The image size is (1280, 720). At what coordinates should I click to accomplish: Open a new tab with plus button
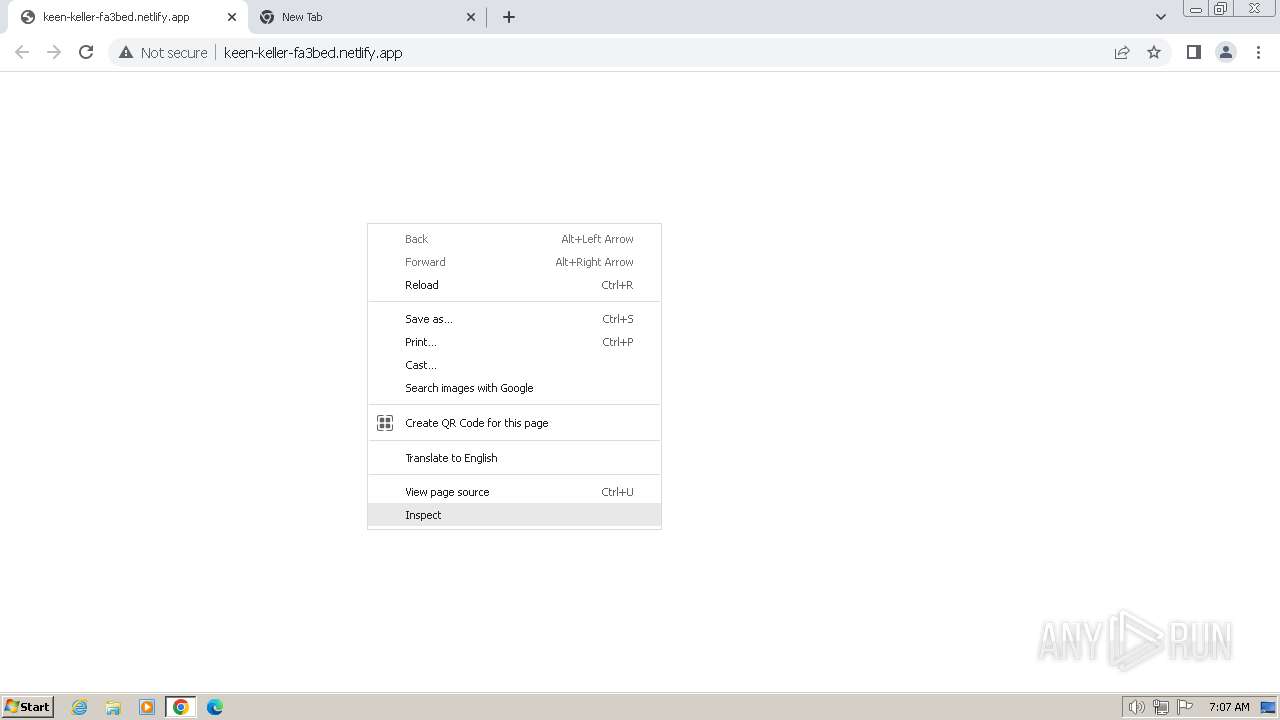coord(509,17)
